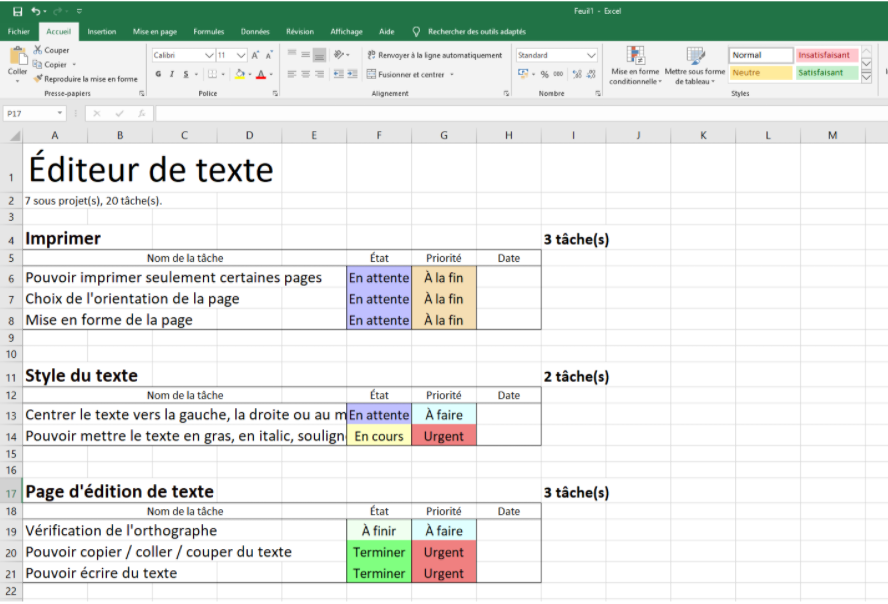This screenshot has height=604, width=888.
Task: Decrease the cell indent
Action: tap(339, 74)
